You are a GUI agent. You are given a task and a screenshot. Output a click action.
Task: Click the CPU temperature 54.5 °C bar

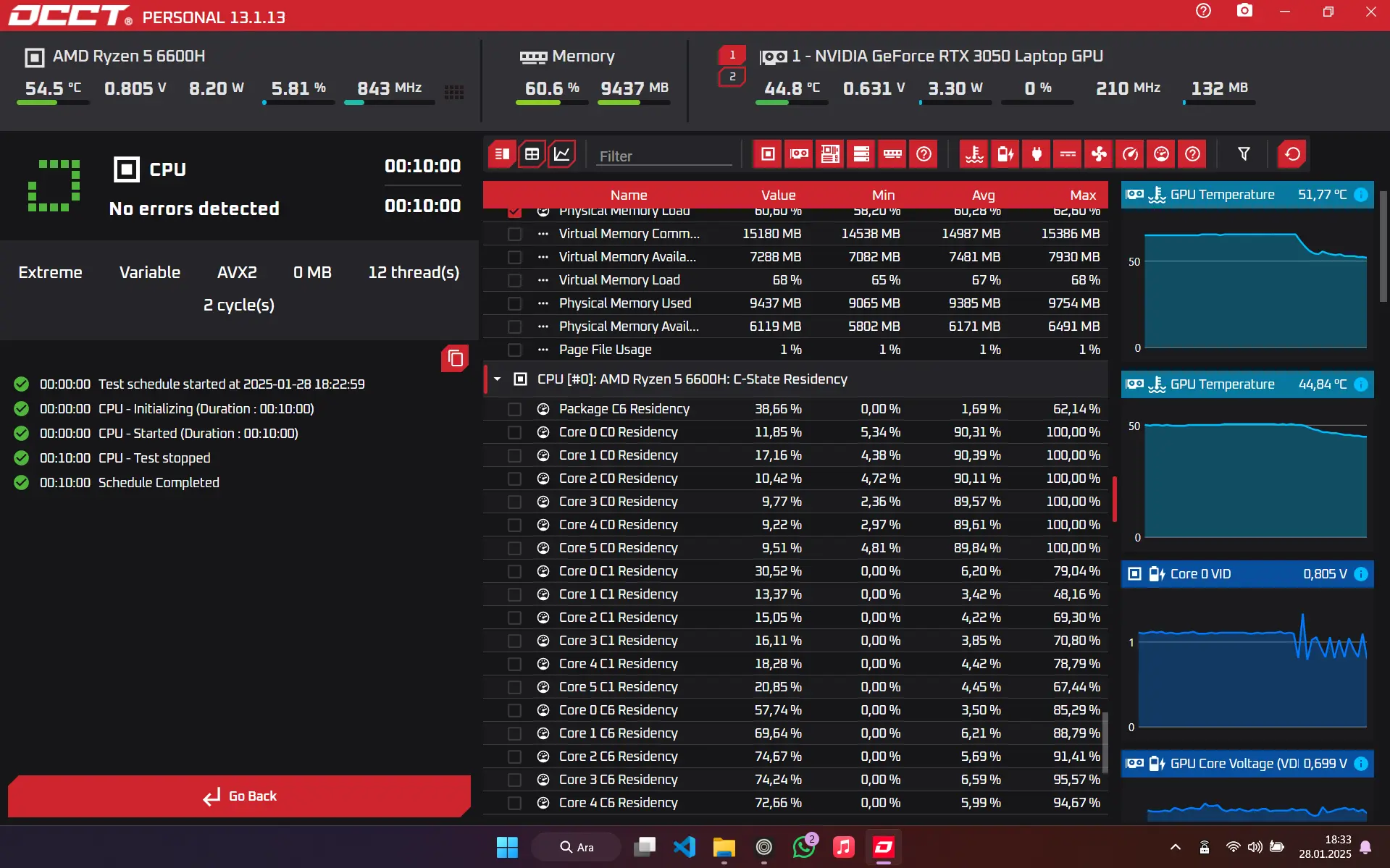click(53, 103)
